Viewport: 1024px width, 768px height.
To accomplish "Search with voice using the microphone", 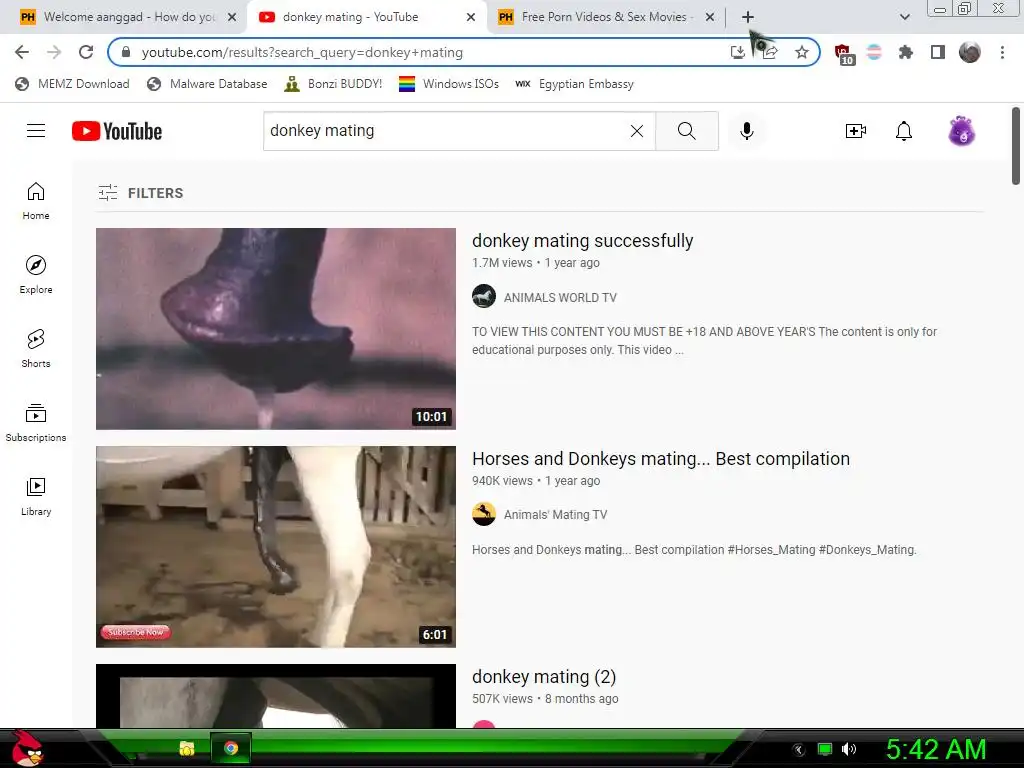I will (746, 131).
